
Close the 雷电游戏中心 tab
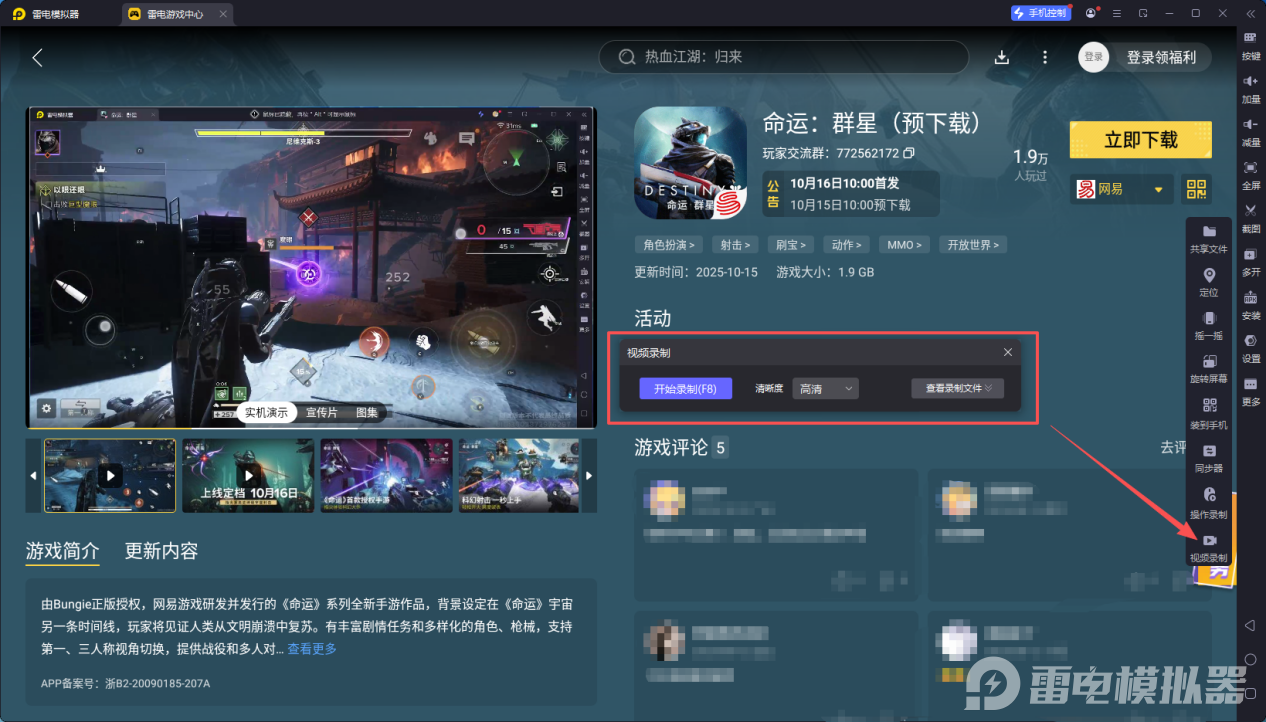pos(223,14)
